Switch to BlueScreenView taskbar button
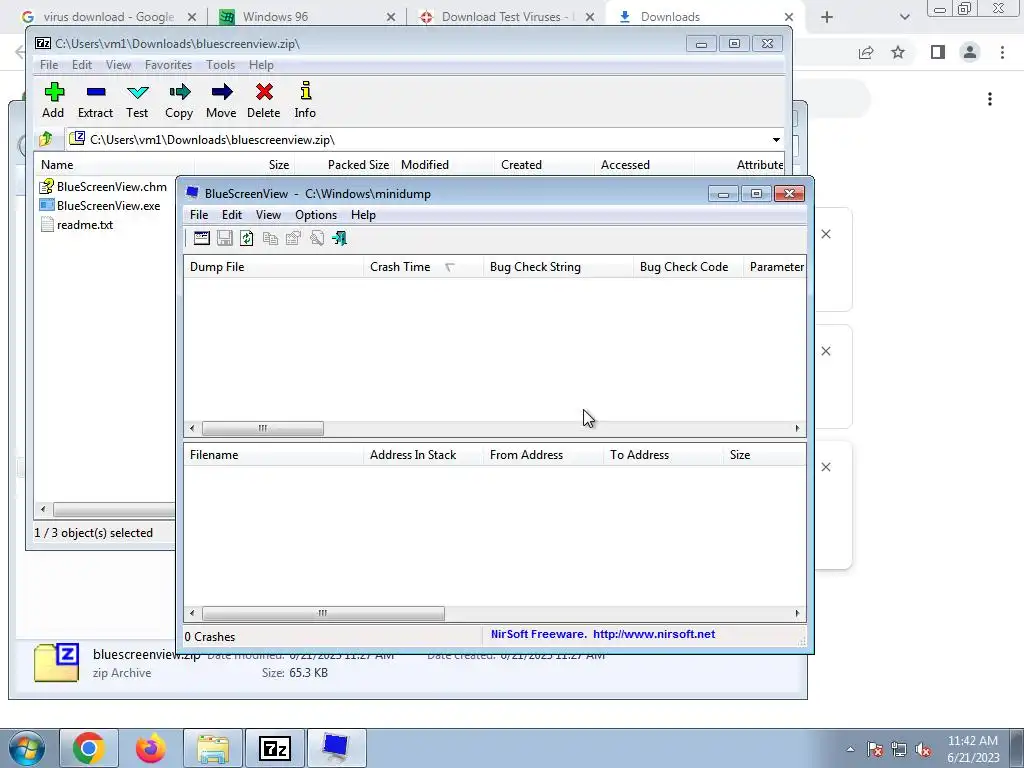 (337, 748)
